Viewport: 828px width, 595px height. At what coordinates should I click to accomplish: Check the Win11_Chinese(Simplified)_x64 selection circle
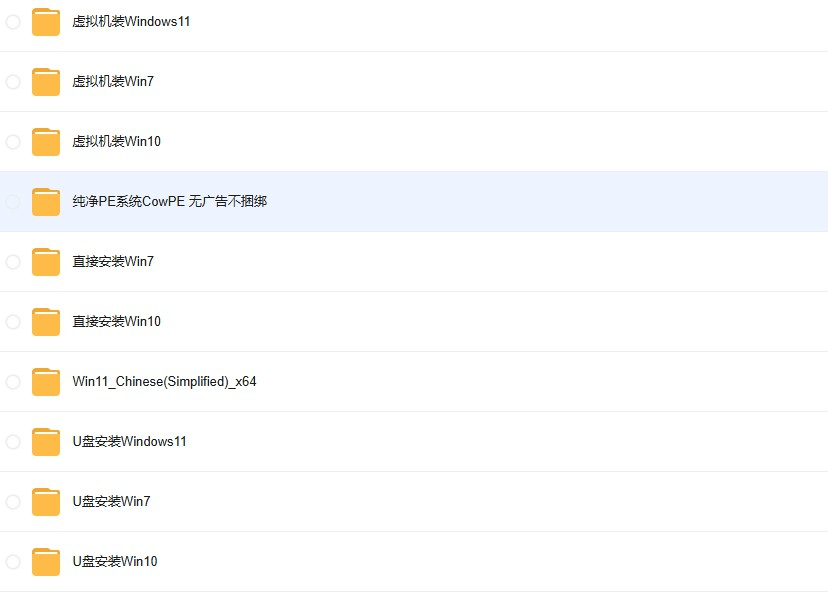13,382
